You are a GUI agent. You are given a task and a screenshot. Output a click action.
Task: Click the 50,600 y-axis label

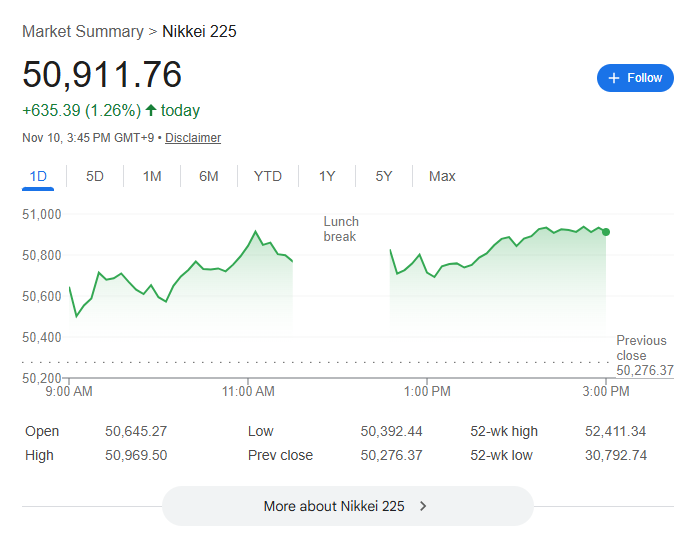(x=42, y=296)
